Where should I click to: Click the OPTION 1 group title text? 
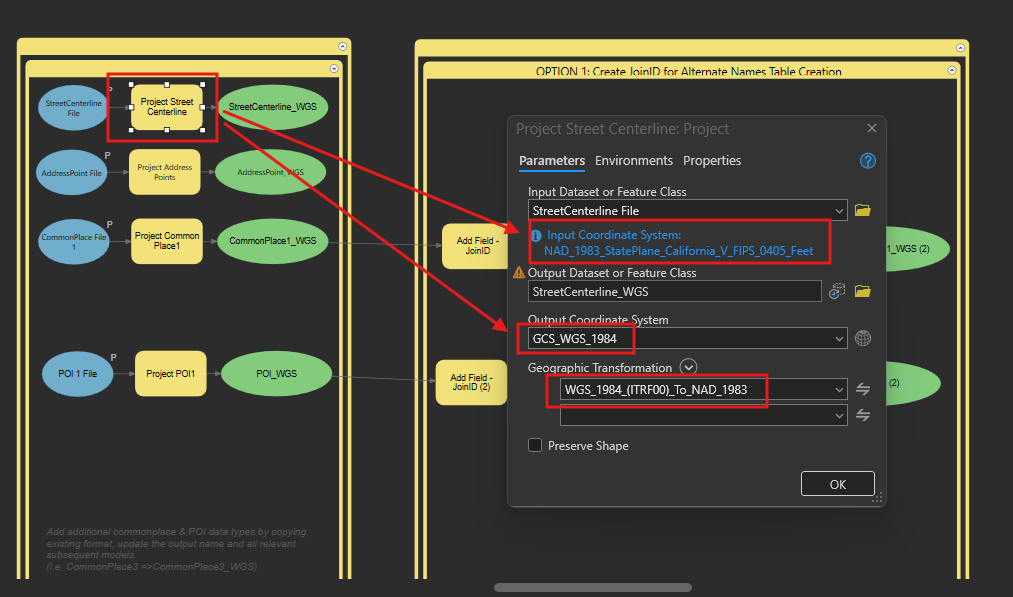(688, 71)
